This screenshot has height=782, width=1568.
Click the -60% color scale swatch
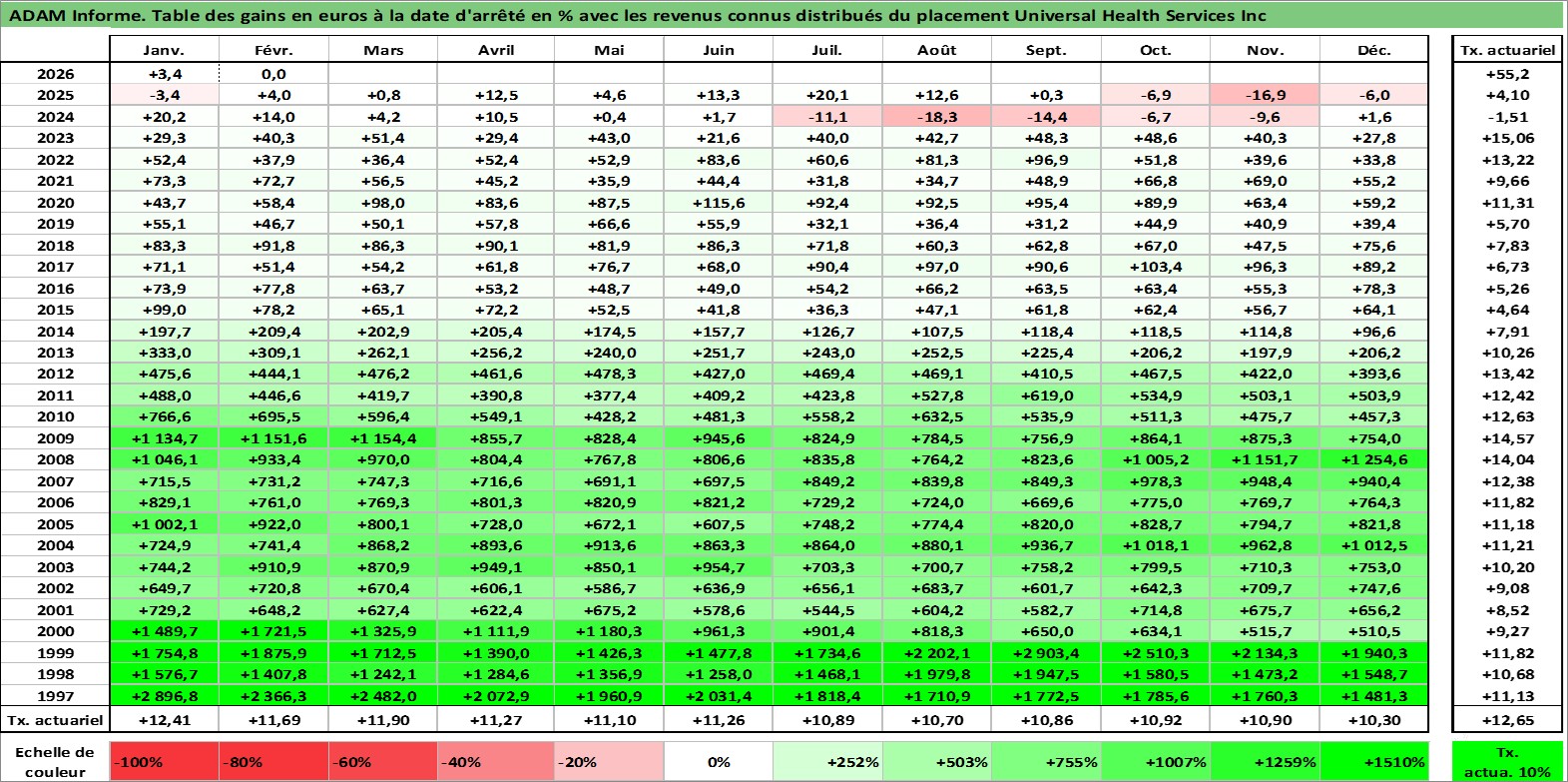point(383,761)
